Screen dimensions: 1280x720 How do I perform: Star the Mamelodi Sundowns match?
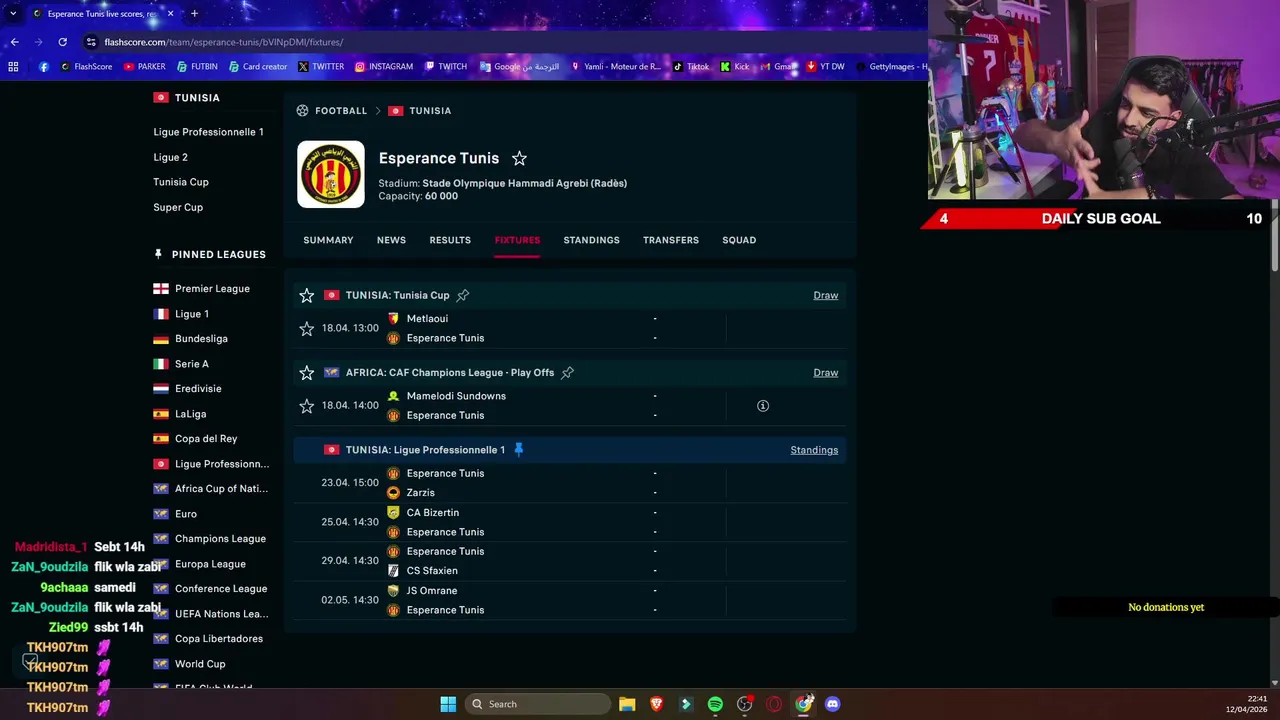point(307,406)
